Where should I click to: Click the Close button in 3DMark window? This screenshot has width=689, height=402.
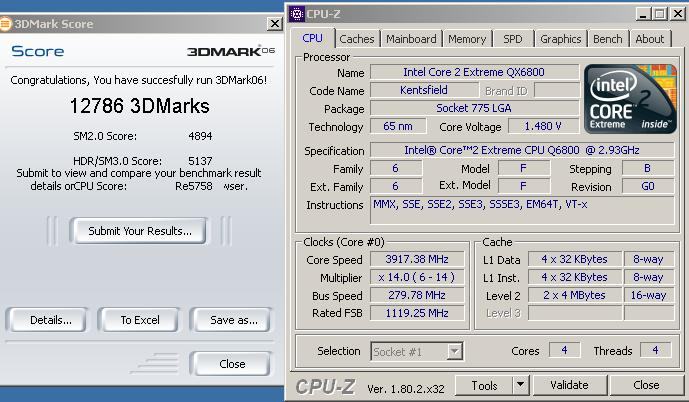[232, 364]
